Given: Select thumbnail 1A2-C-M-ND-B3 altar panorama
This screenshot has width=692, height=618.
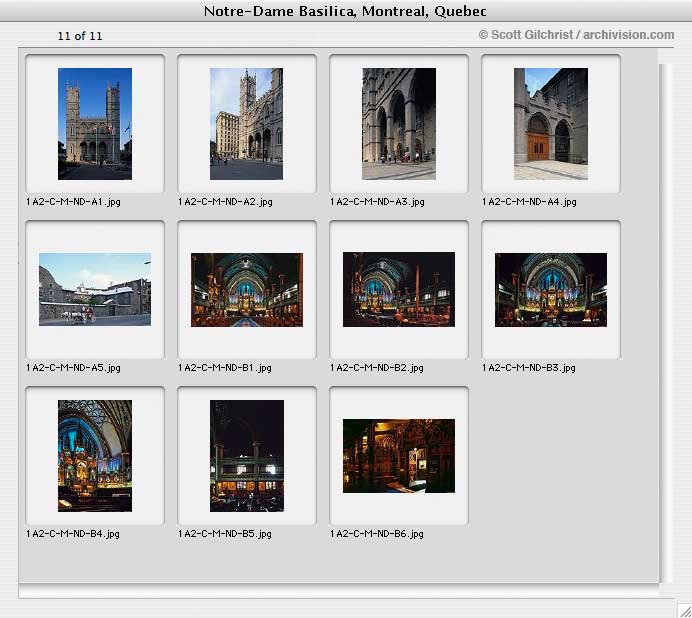Looking at the screenshot, I should (551, 290).
